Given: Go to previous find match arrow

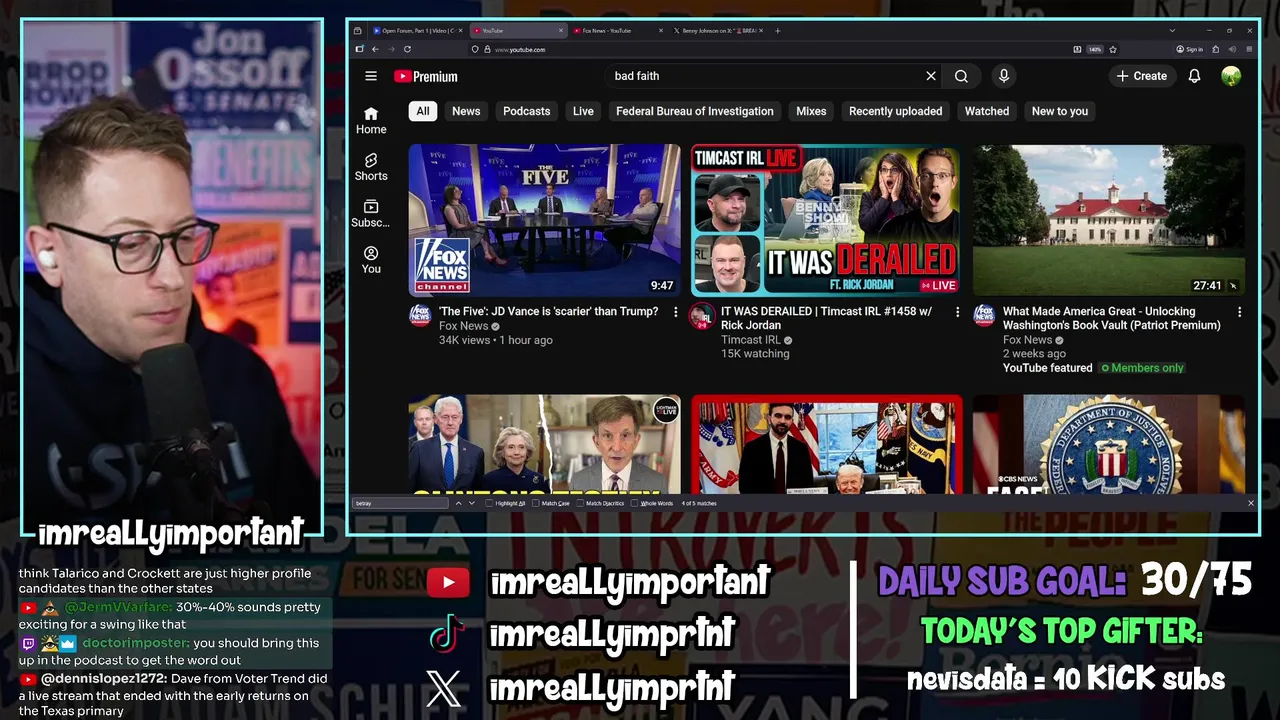Looking at the screenshot, I should click(x=459, y=503).
